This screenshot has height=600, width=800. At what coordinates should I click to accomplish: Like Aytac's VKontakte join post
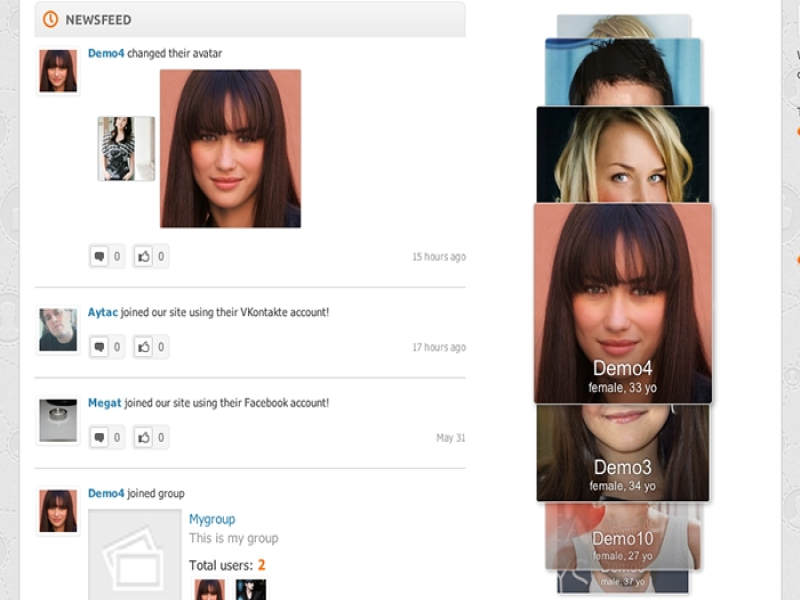click(144, 347)
